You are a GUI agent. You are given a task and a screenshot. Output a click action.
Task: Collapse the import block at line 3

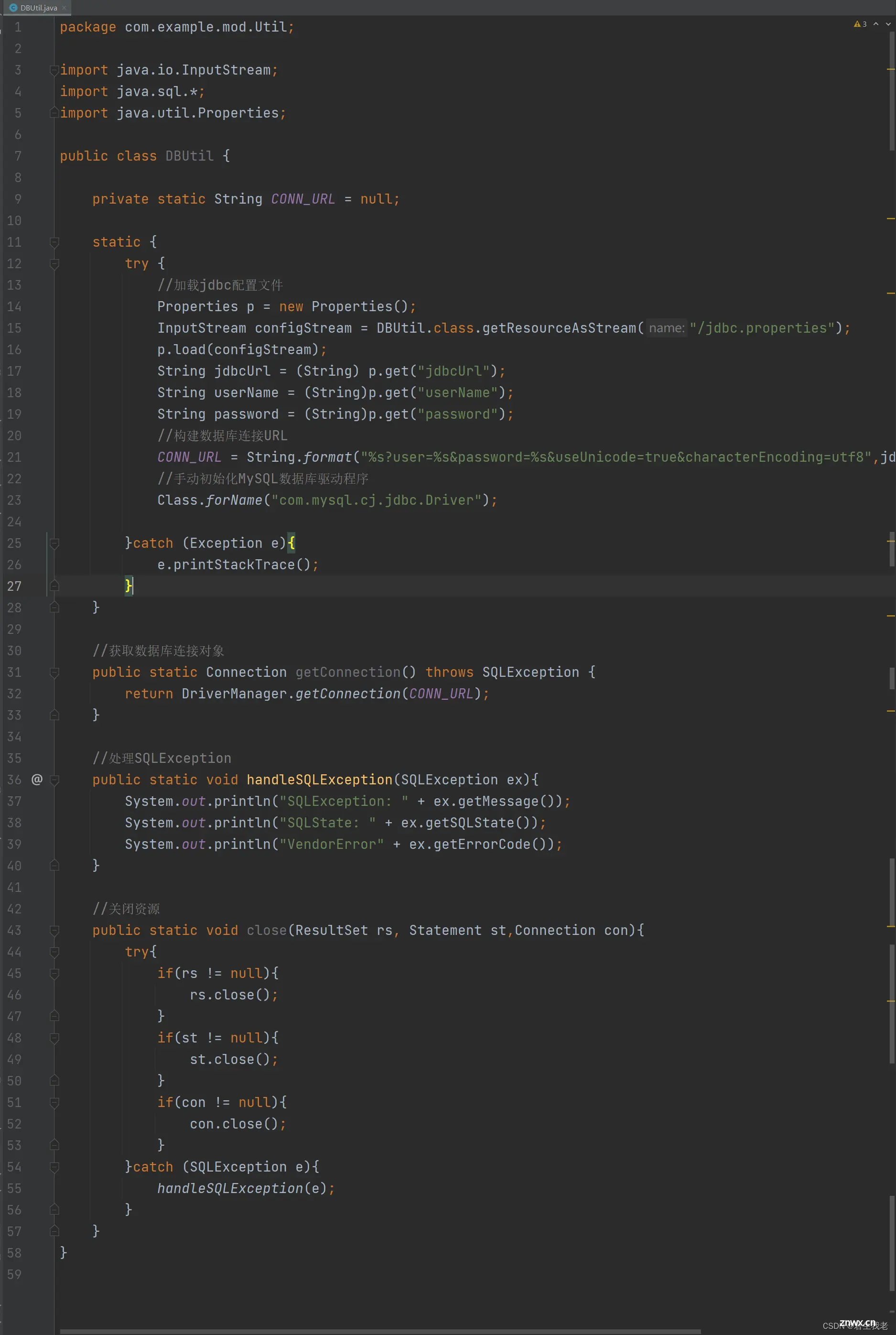[54, 70]
